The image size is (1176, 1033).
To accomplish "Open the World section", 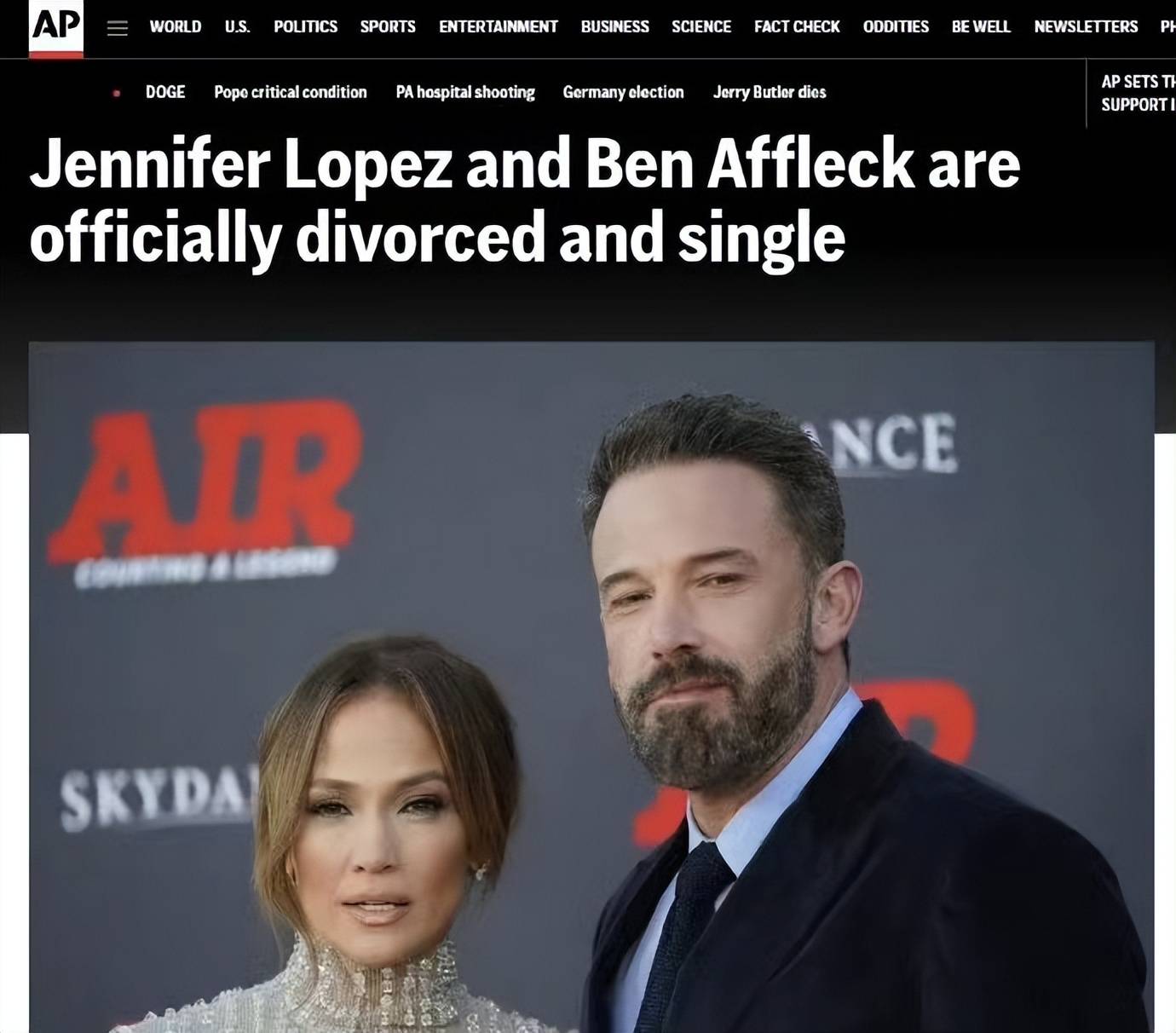I will coord(176,26).
